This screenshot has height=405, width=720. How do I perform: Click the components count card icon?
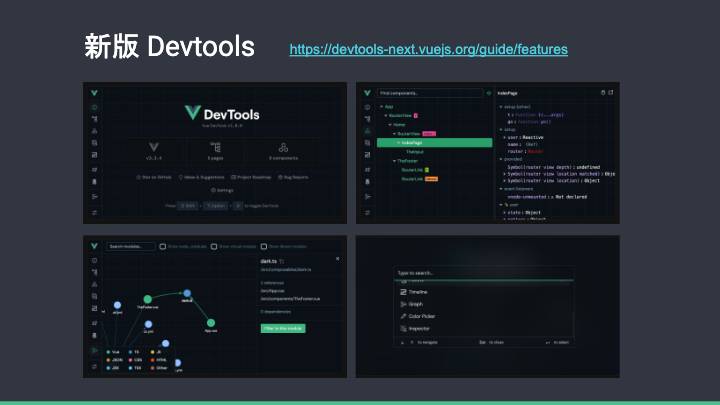click(x=283, y=147)
